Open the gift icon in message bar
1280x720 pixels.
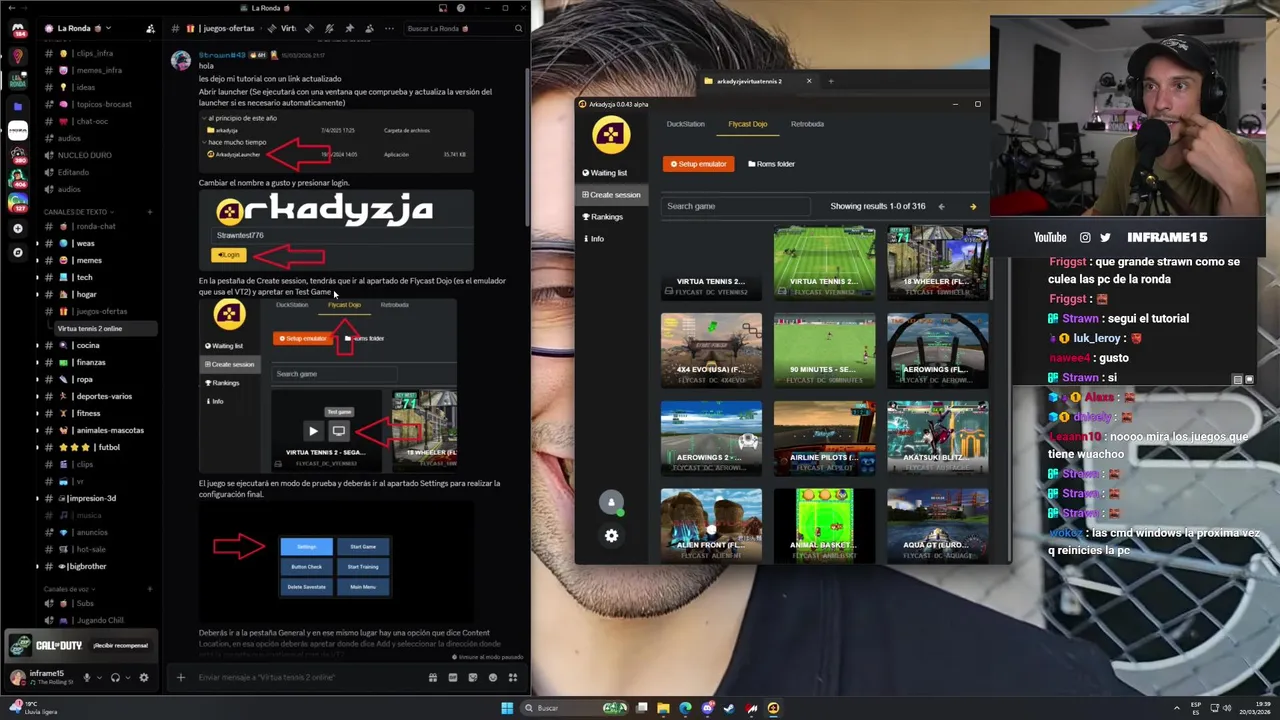[433, 677]
